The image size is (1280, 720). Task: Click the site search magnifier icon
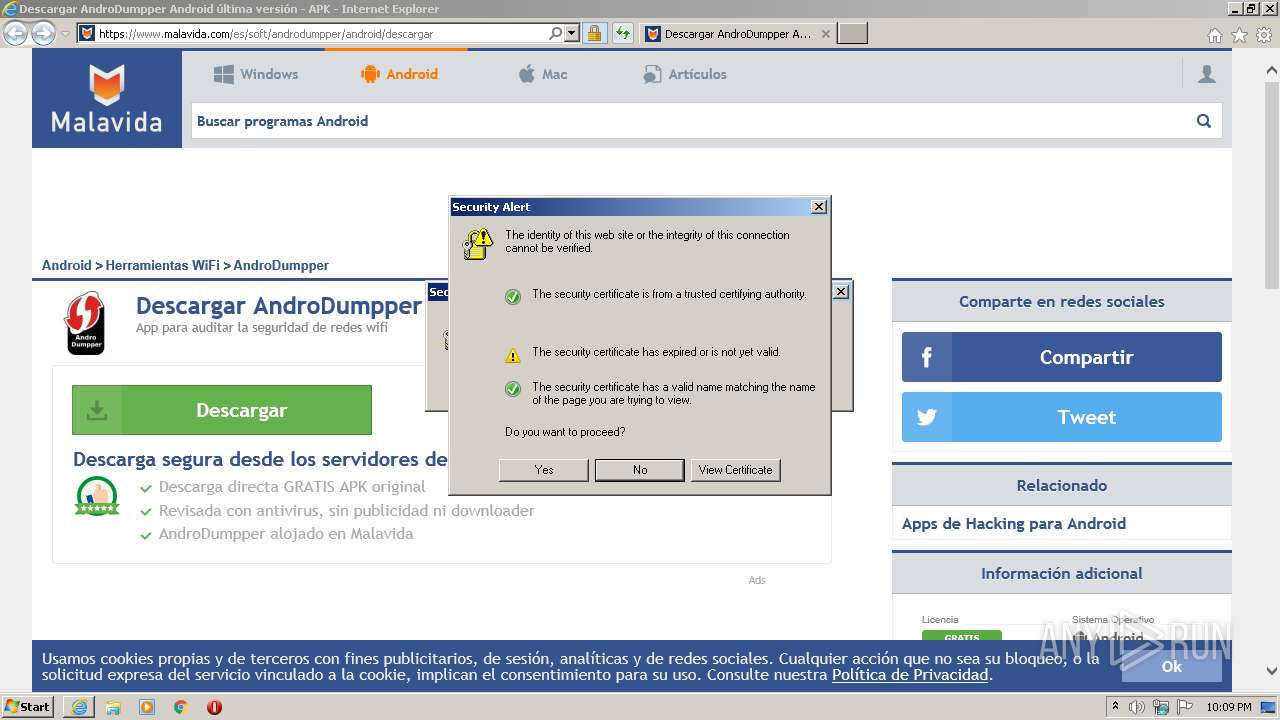tap(1204, 121)
